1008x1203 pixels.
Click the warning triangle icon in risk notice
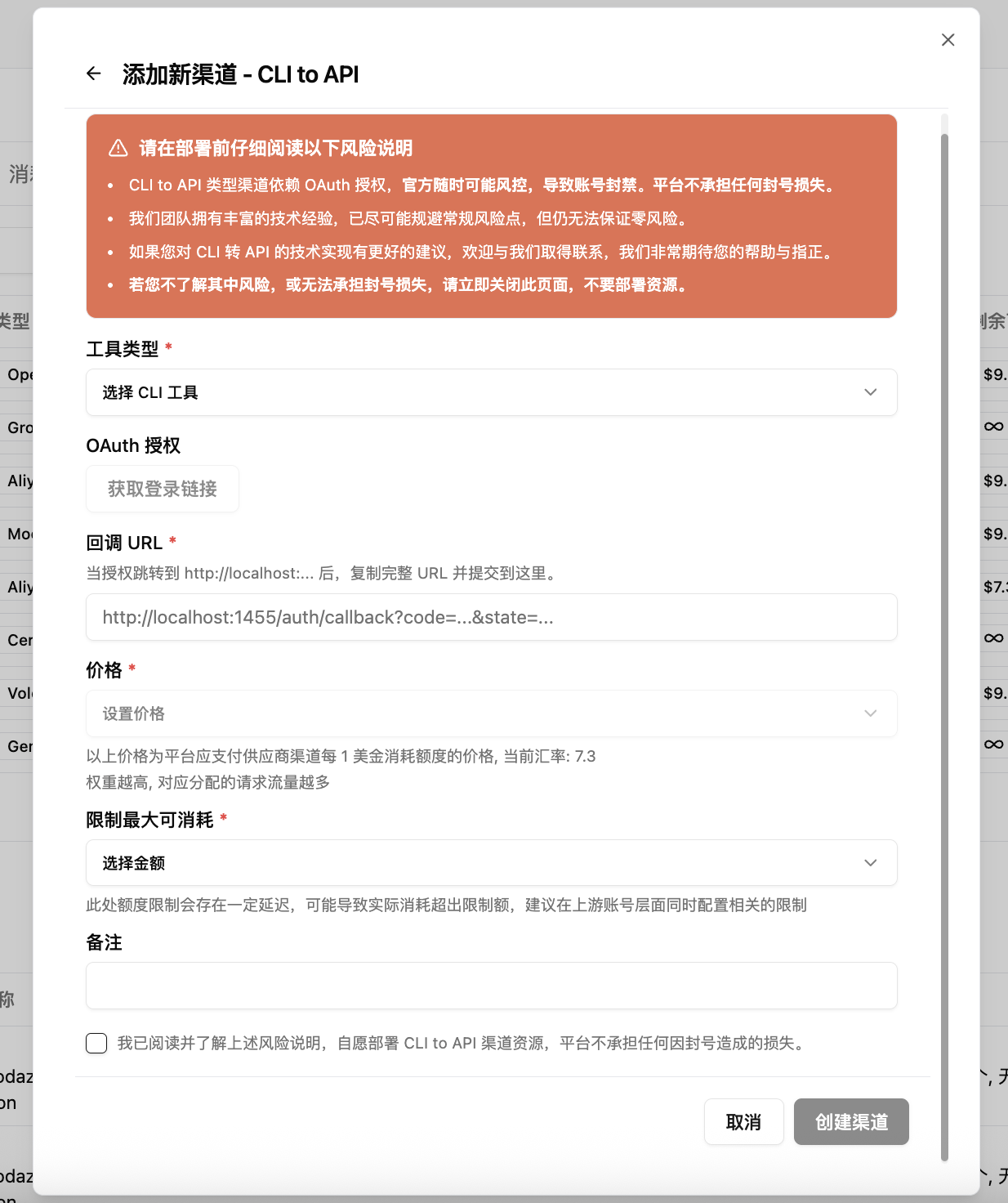[x=118, y=148]
